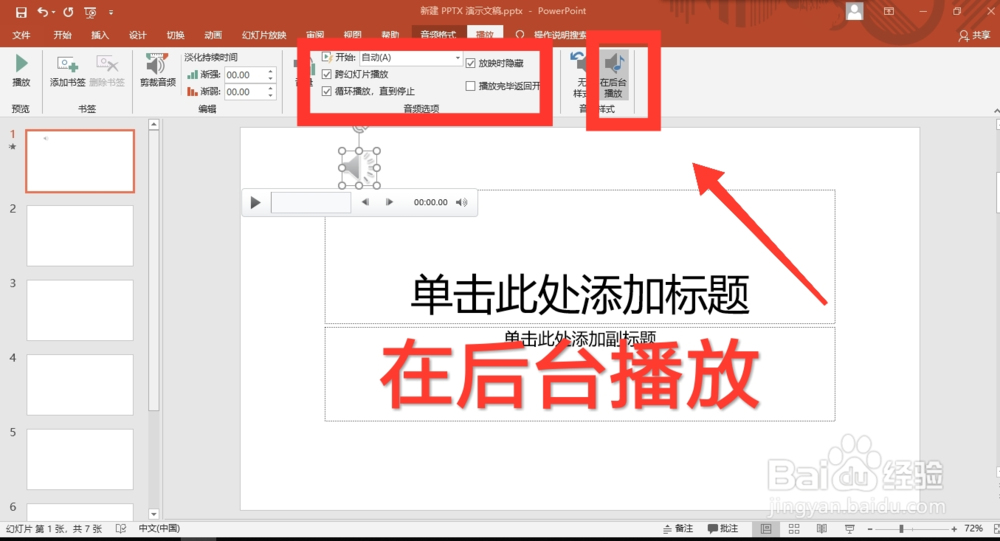Image resolution: width=1000 pixels, height=541 pixels.
Task: Click the zoom slider handle
Action: [901, 529]
